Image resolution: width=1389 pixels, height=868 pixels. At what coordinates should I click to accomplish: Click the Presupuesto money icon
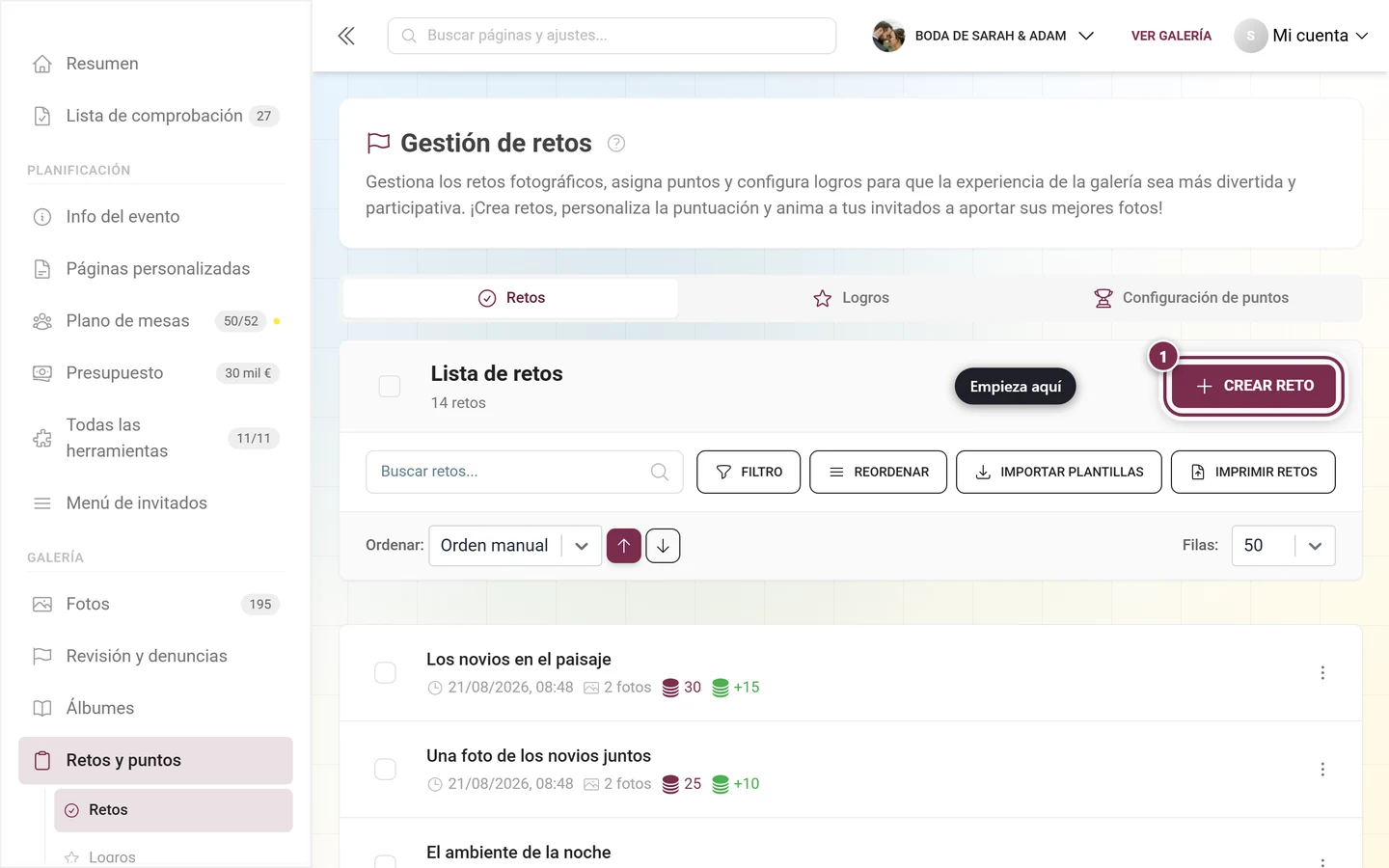[42, 373]
